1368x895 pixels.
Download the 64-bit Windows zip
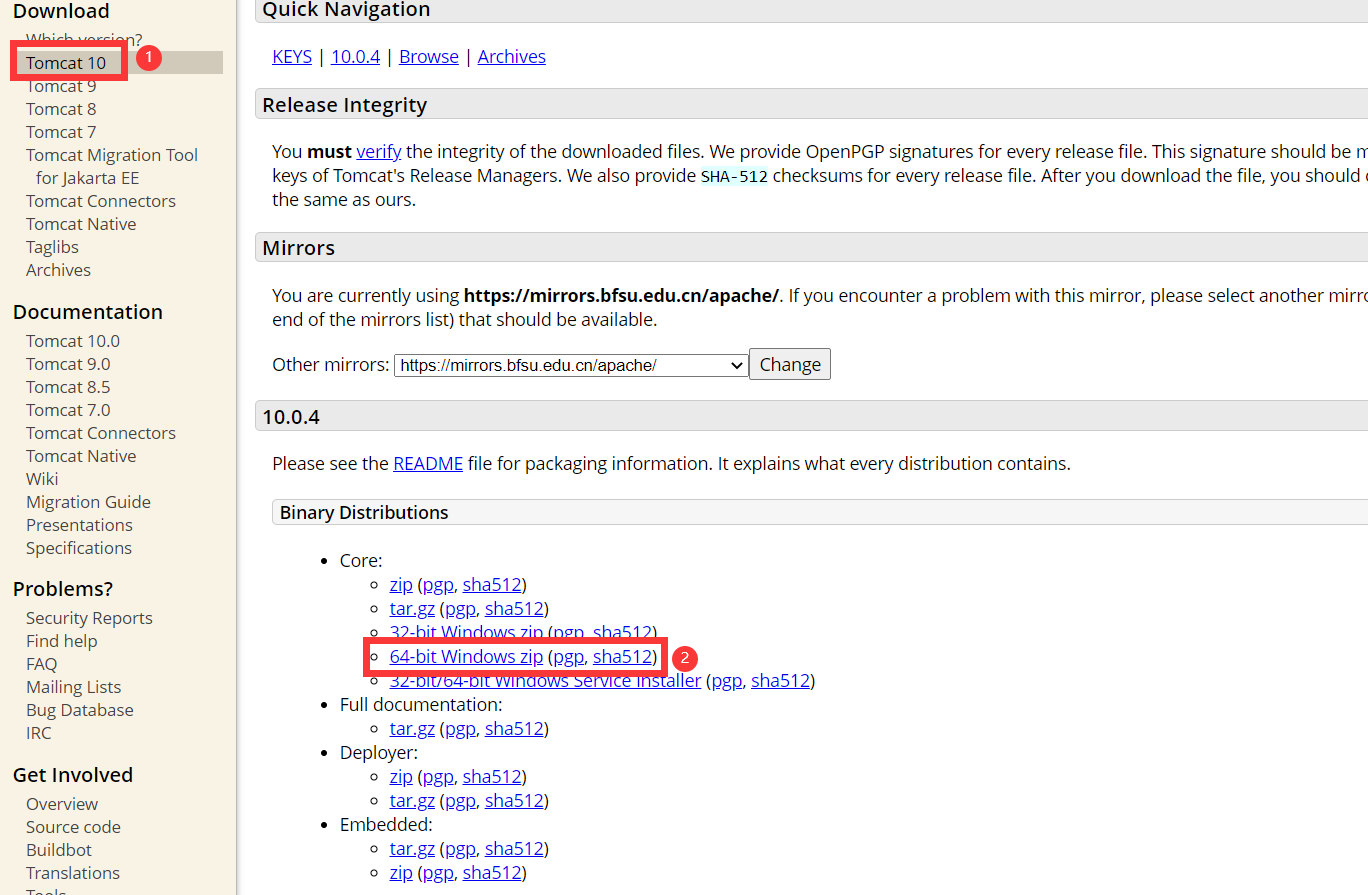pyautogui.click(x=466, y=657)
